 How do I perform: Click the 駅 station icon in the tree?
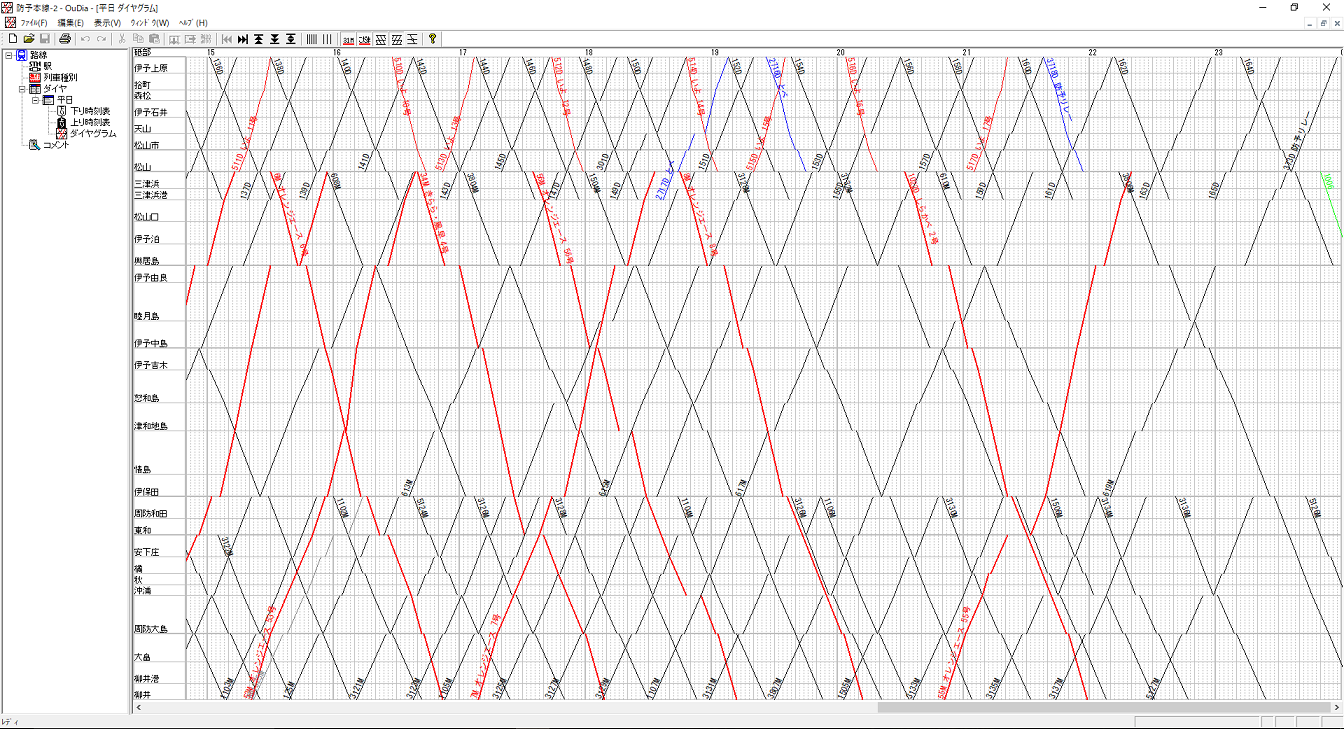(35, 66)
